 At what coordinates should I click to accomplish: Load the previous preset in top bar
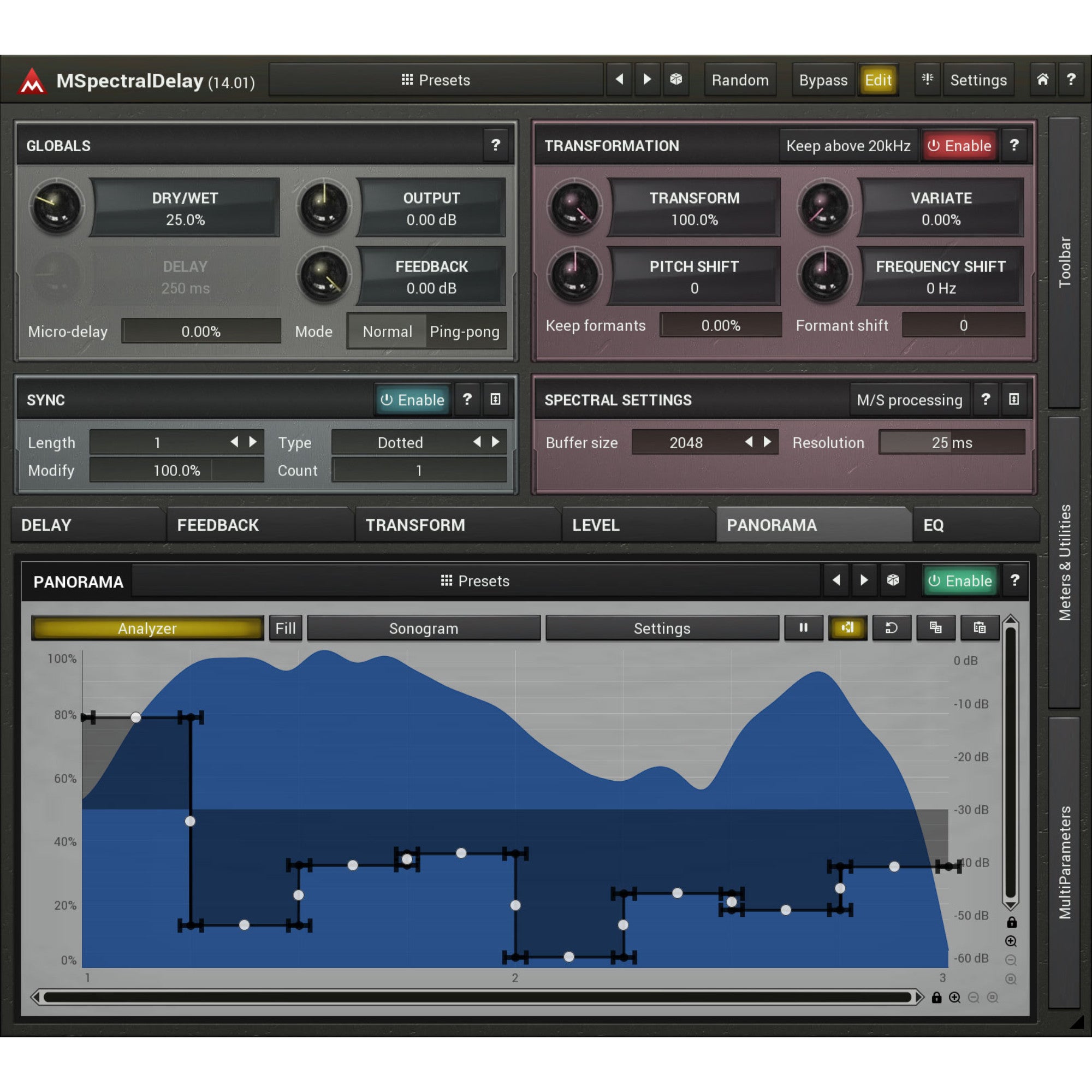620,80
